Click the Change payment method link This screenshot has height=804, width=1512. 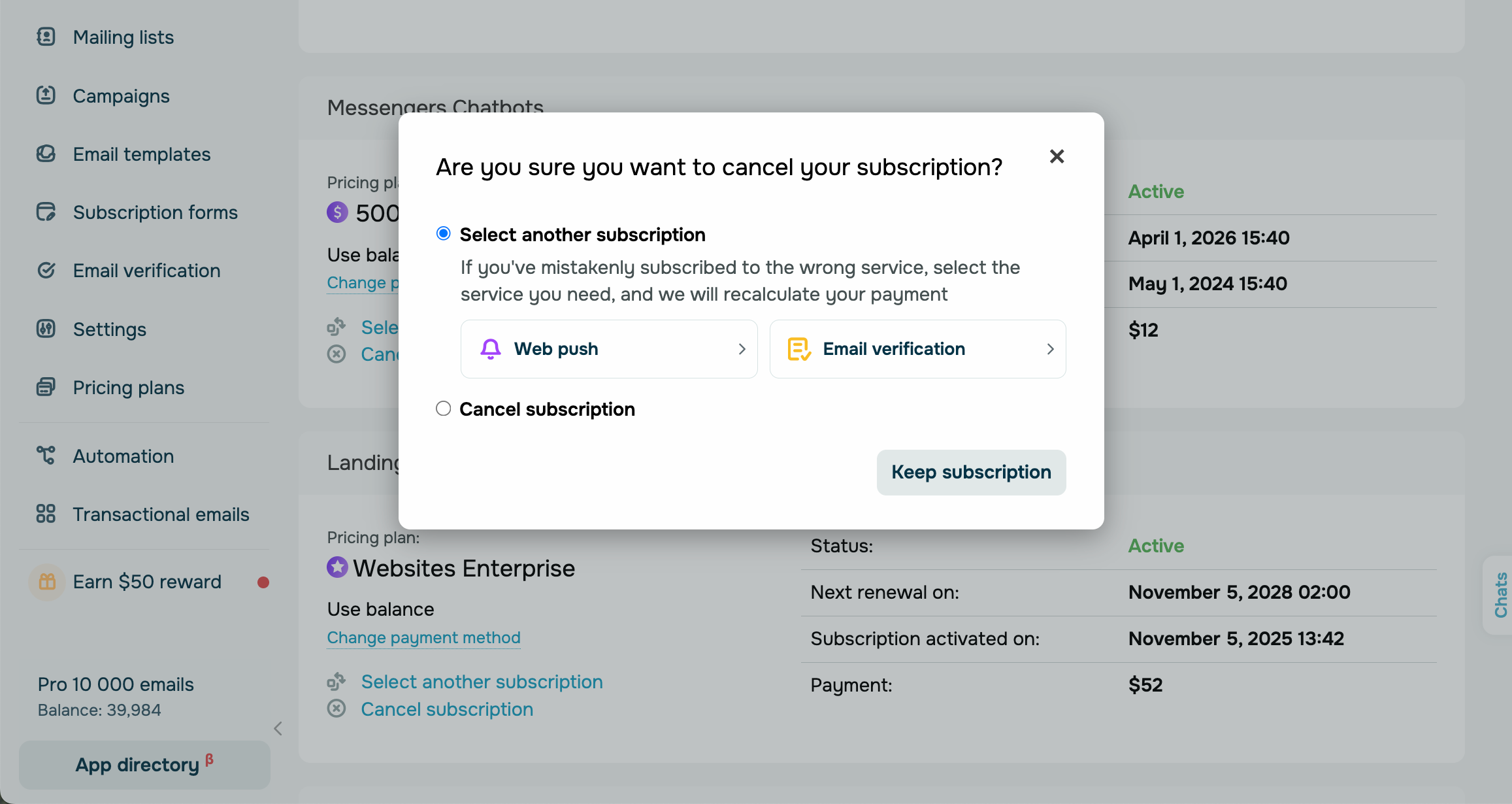tap(423, 637)
